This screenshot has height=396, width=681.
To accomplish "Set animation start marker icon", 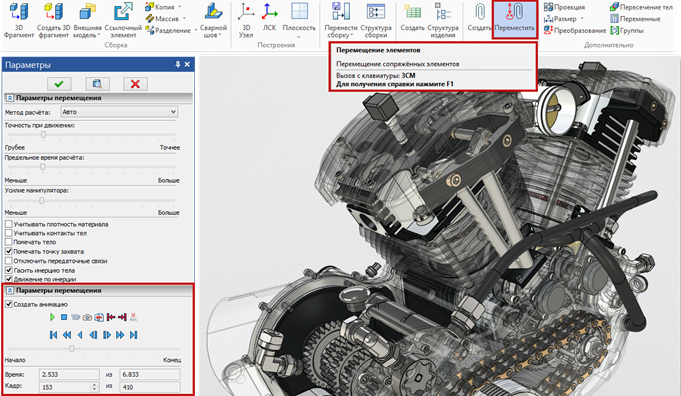I will [111, 317].
